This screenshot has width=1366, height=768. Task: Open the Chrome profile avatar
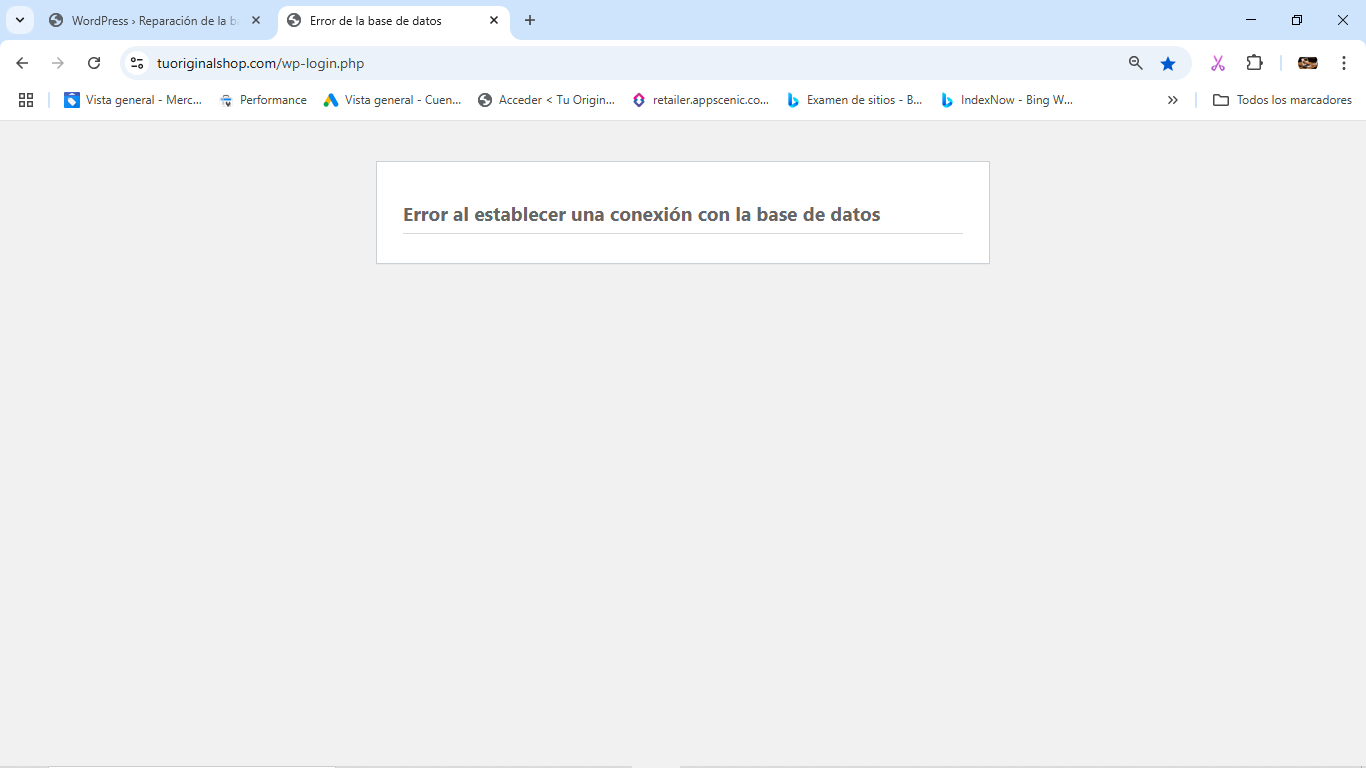coord(1307,63)
